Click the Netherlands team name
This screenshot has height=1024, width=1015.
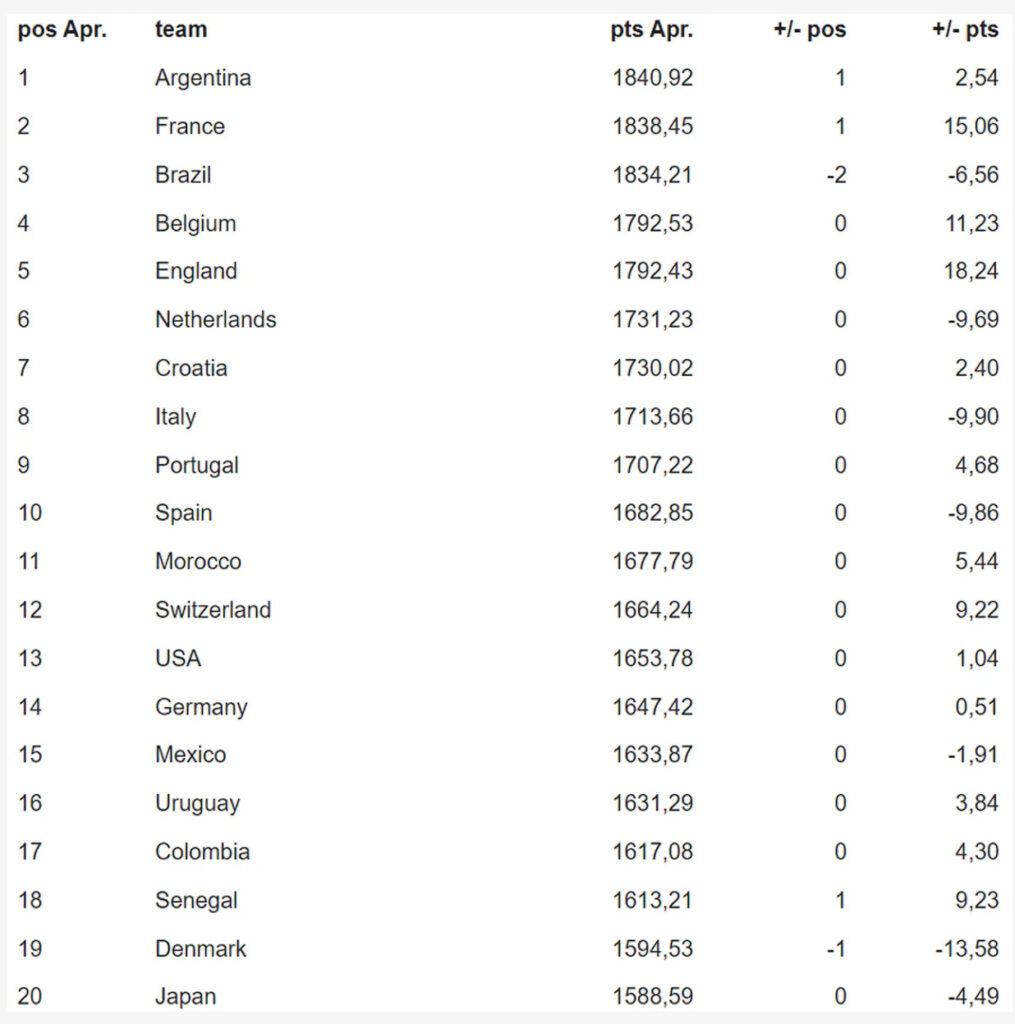[x=215, y=320]
